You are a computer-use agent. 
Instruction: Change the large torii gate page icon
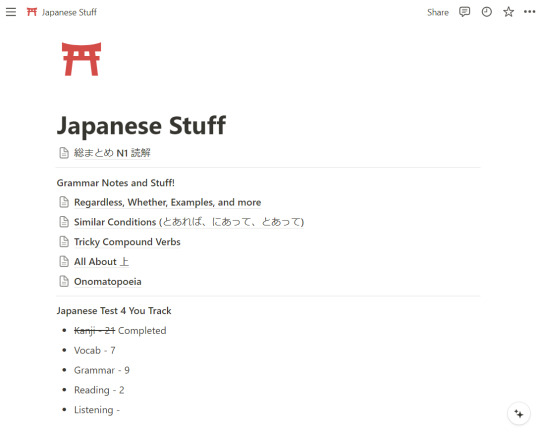pos(82,59)
